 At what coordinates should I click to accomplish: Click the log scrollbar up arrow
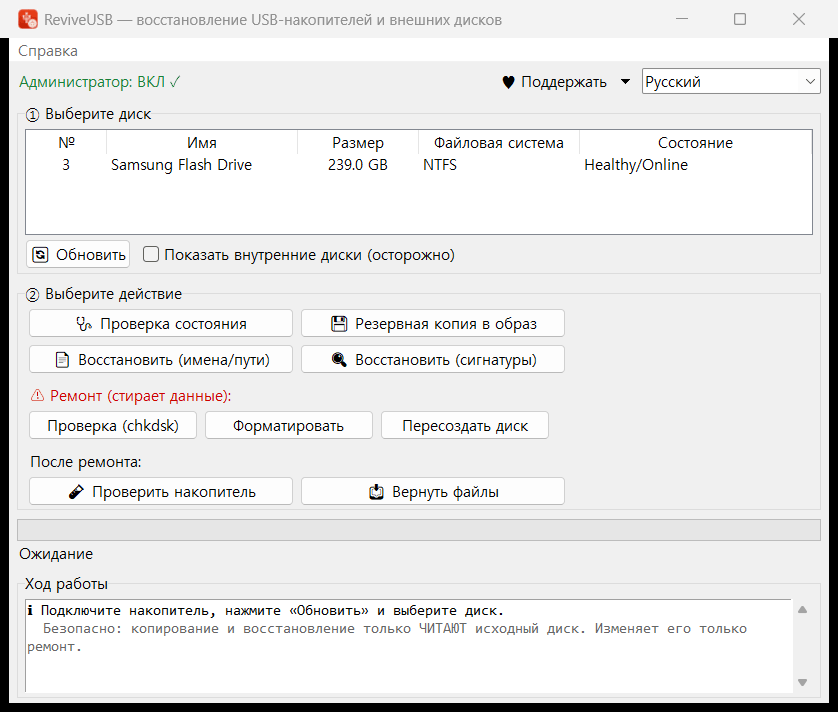point(802,610)
